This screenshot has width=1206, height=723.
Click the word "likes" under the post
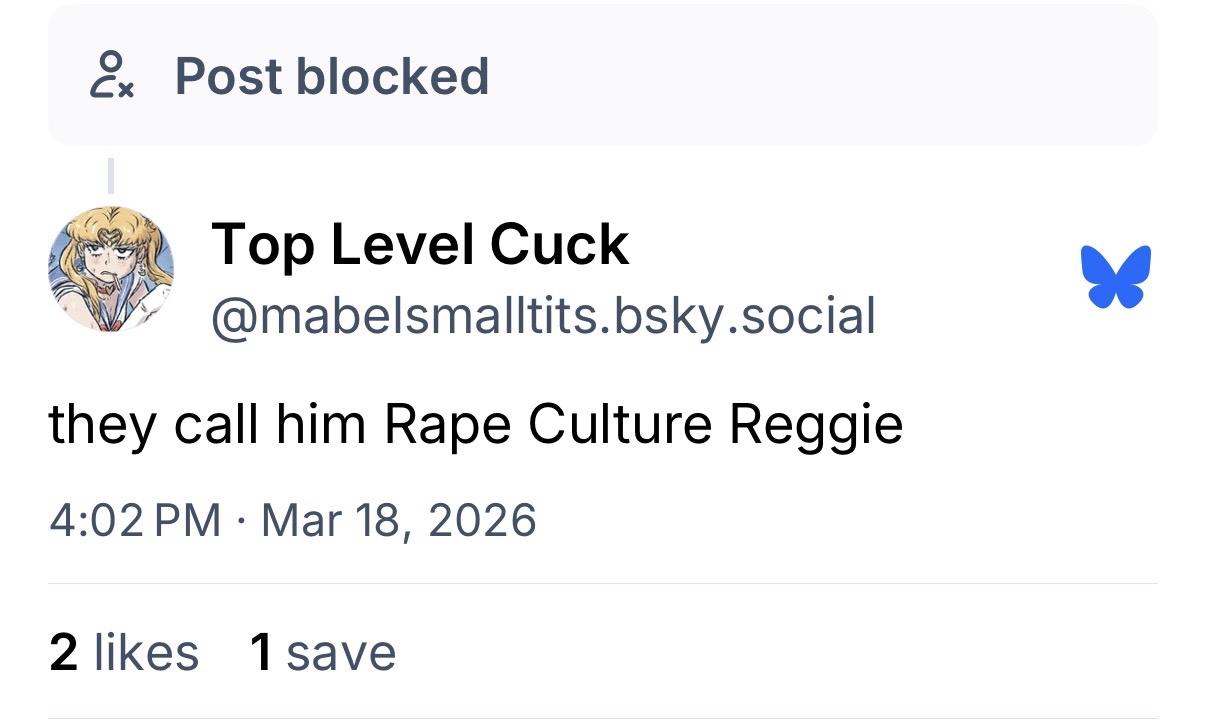pyautogui.click(x=146, y=652)
